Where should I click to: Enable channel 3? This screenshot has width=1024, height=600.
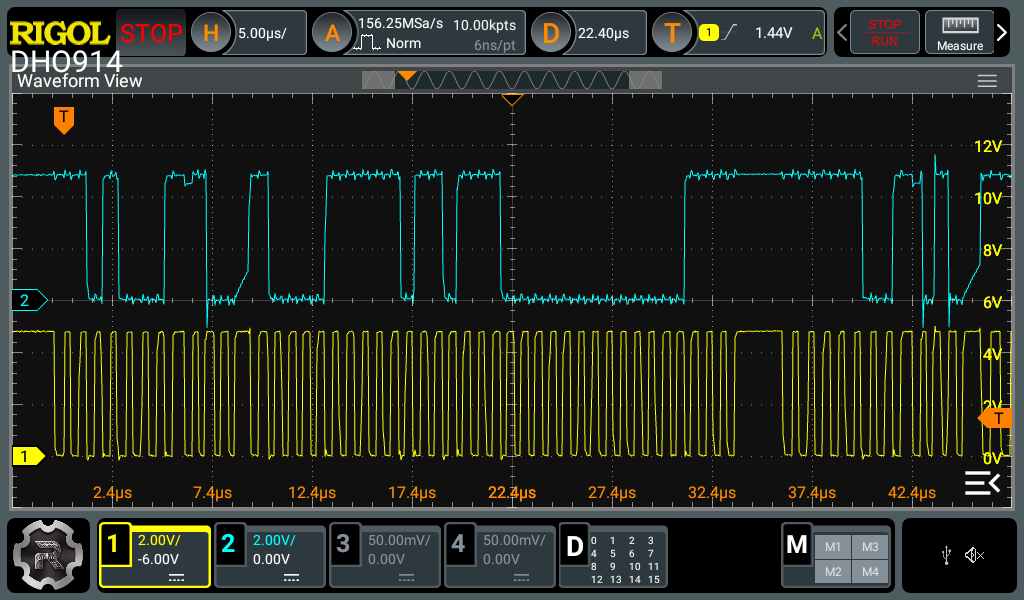click(x=343, y=545)
